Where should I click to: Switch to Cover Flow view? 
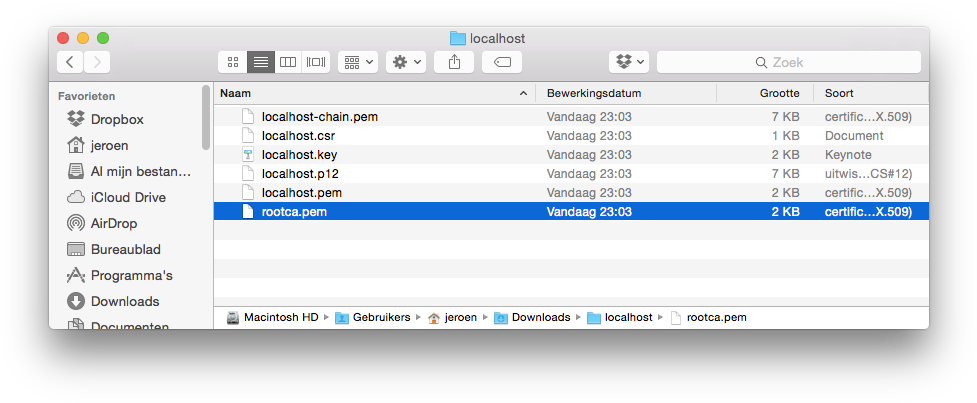[316, 62]
